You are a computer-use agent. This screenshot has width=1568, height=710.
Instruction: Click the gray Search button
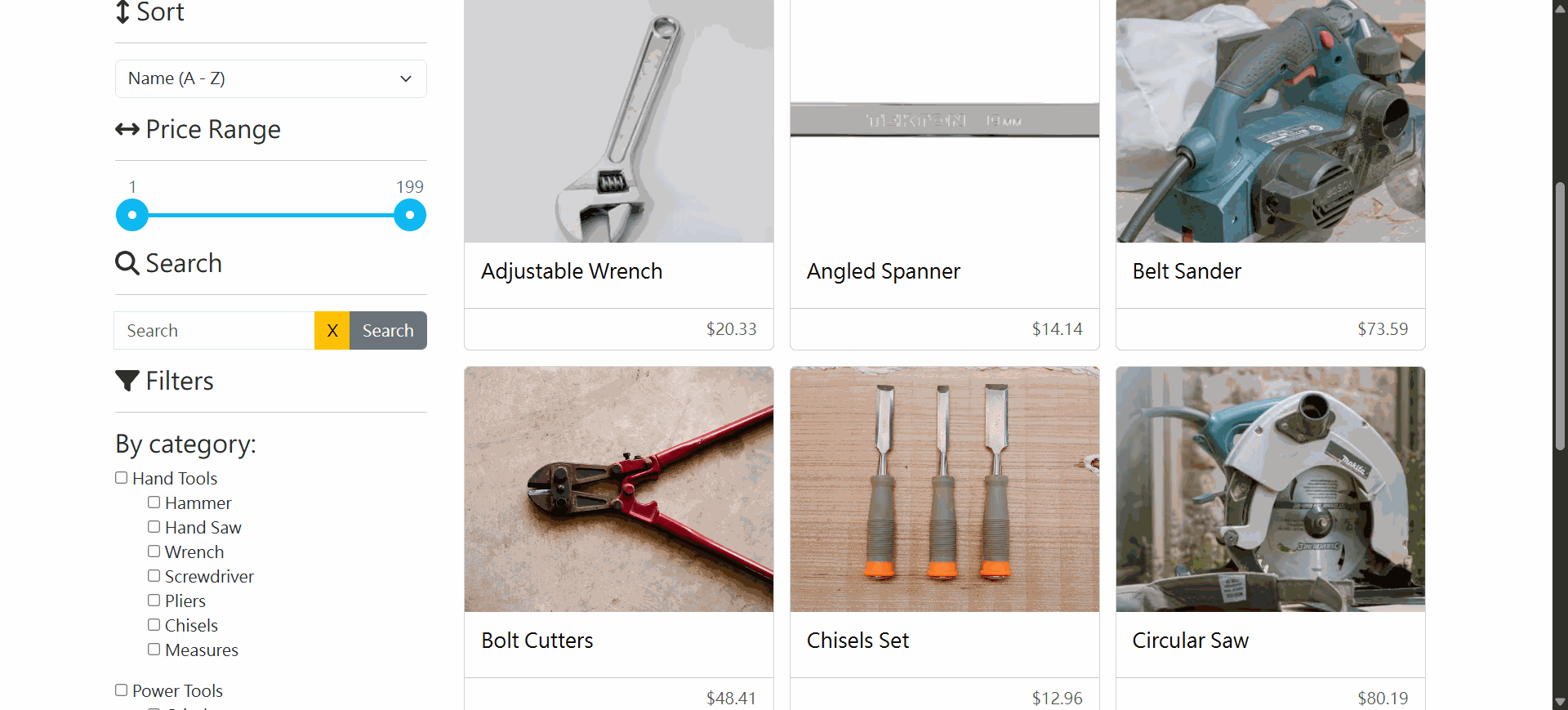(x=388, y=330)
